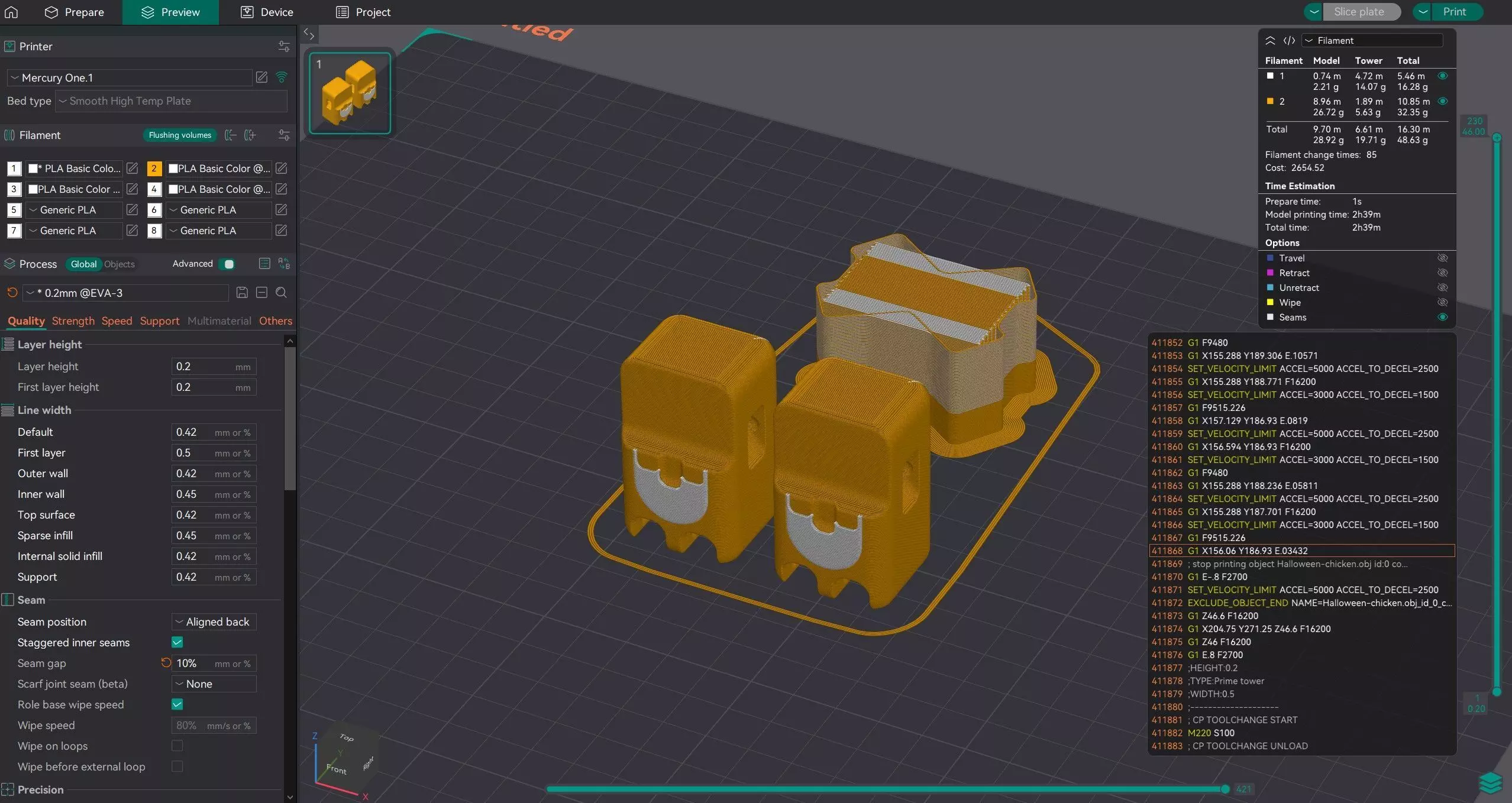Edit filament 4 PLA Basic preset

[x=282, y=189]
